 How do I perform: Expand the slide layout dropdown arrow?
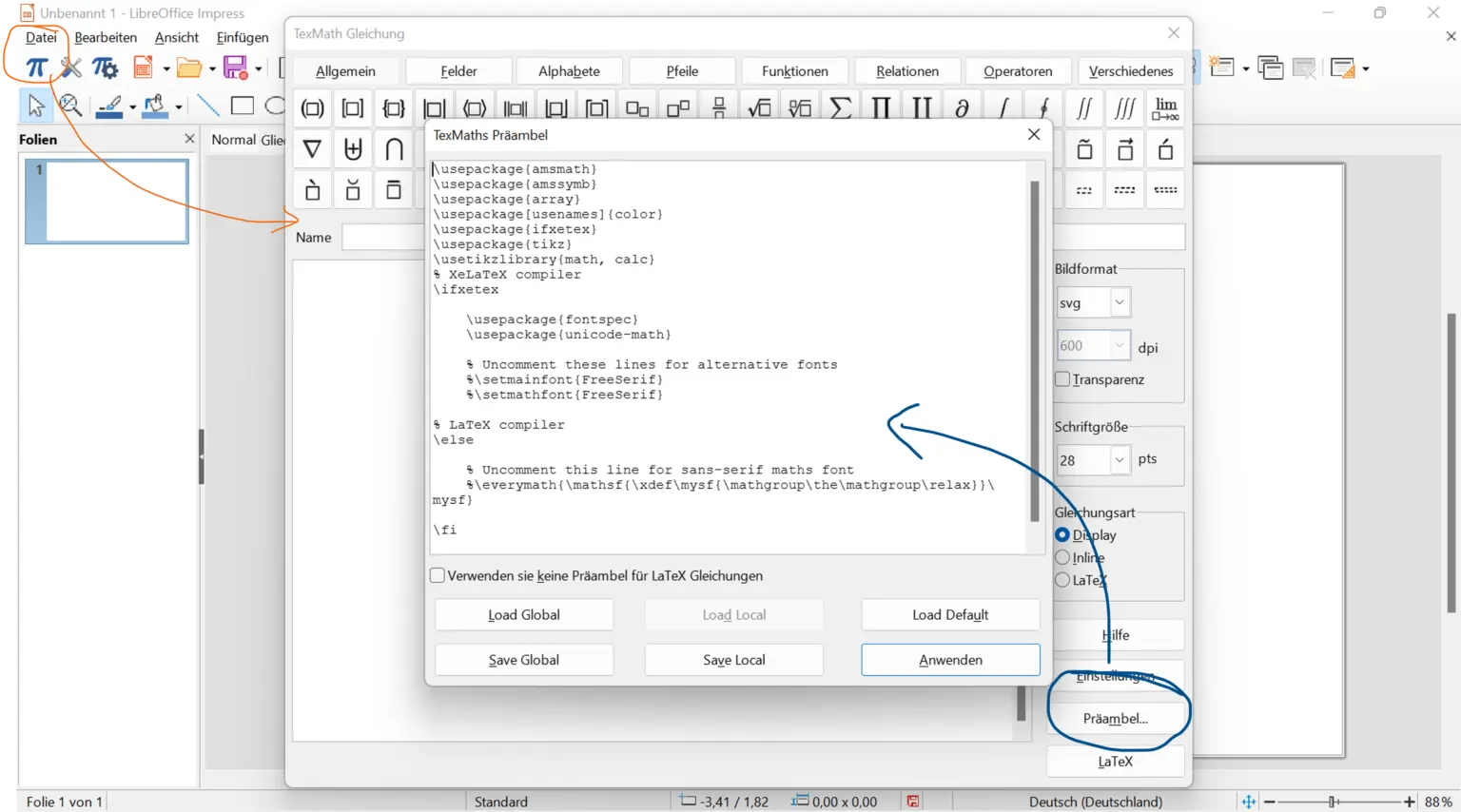point(1366,68)
